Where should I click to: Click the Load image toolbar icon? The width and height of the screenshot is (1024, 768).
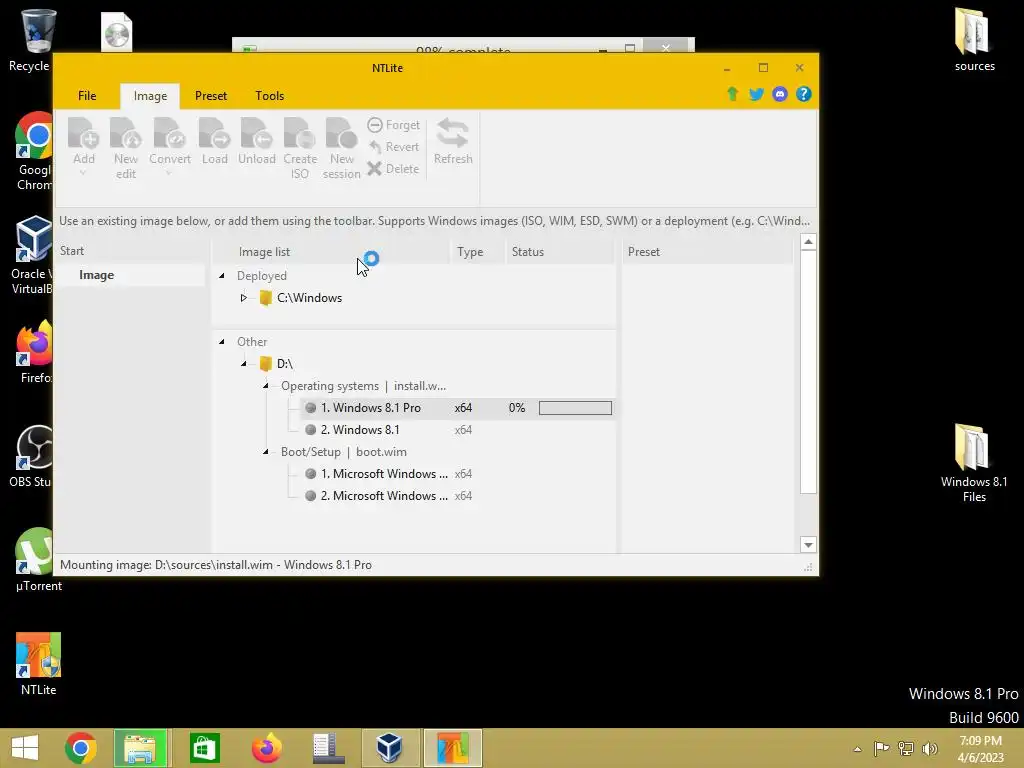214,141
